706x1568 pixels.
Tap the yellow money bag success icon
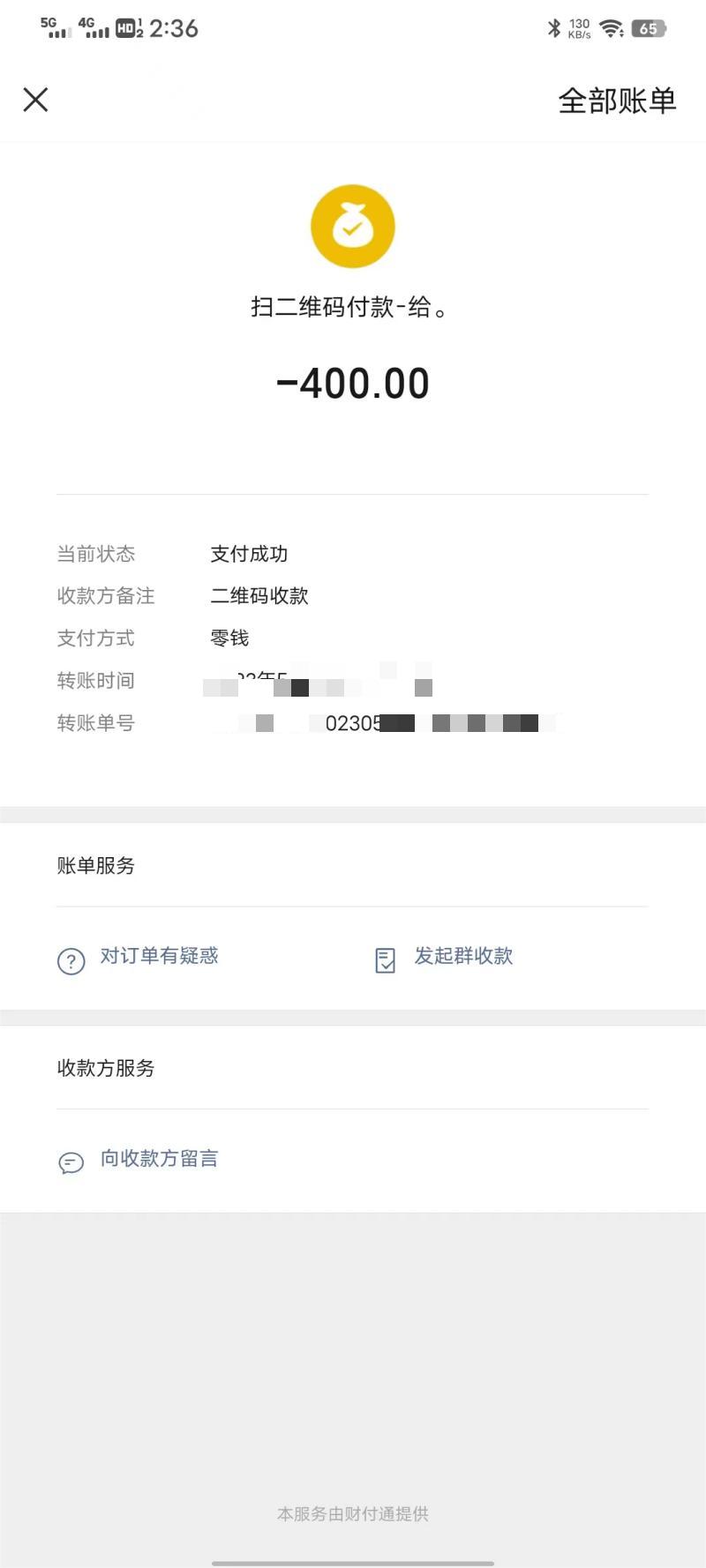click(x=353, y=225)
